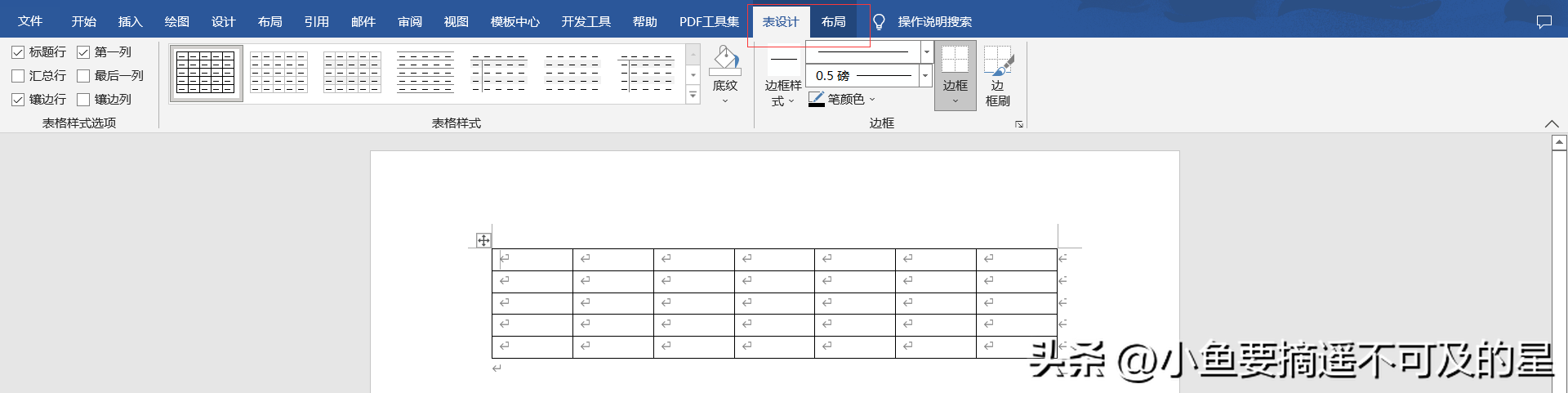The height and width of the screenshot is (393, 1568).
Task: Expand the 边框 borders dropdown arrow
Action: tap(955, 101)
